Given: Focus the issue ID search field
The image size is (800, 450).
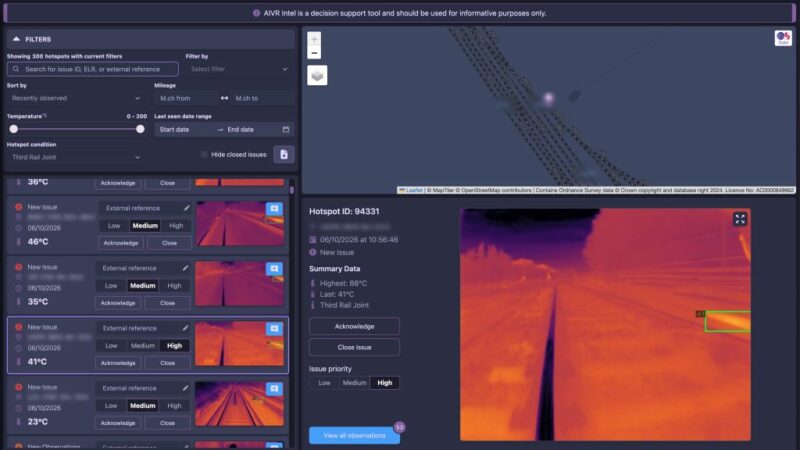Looking at the screenshot, I should click(93, 69).
